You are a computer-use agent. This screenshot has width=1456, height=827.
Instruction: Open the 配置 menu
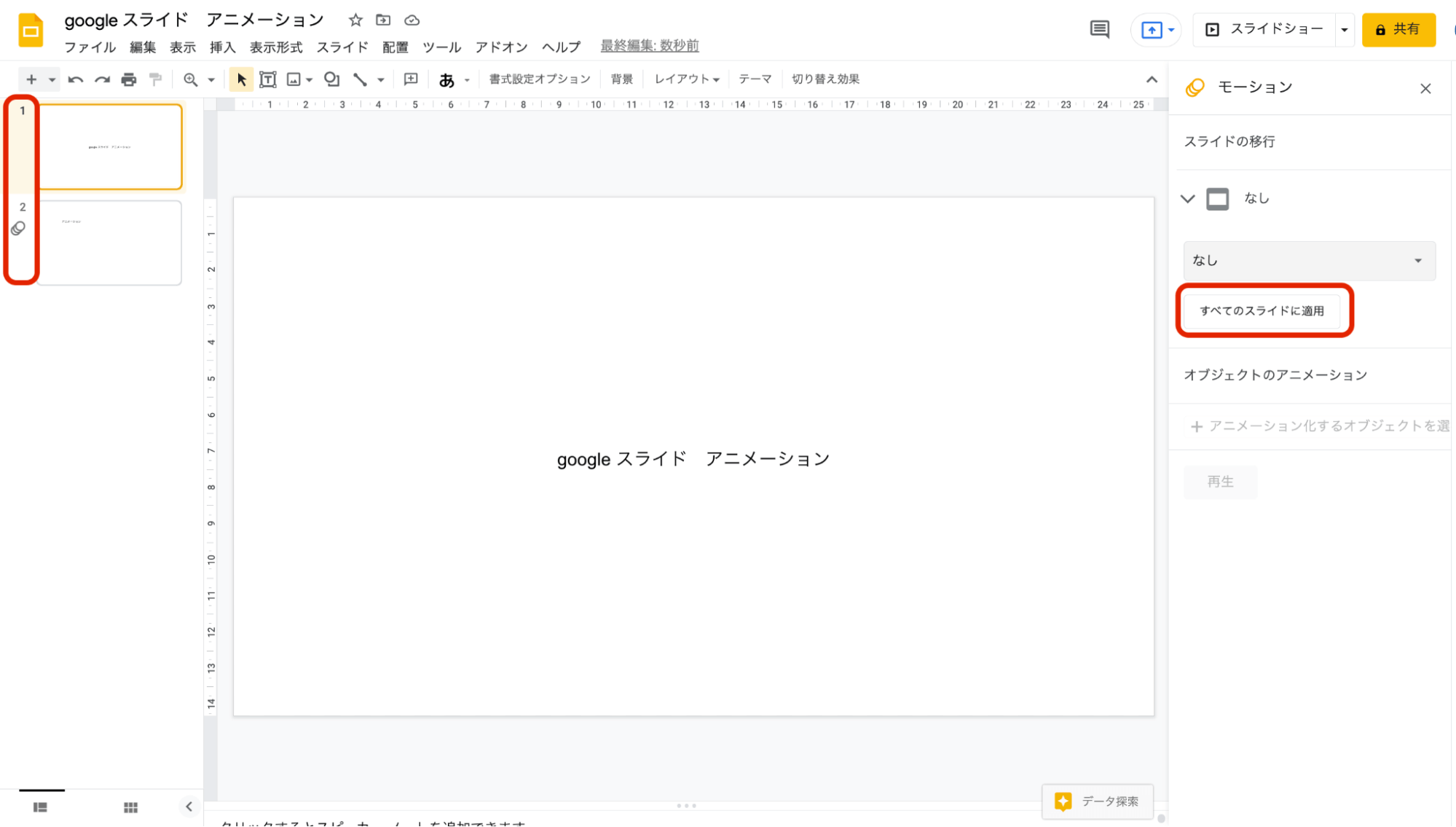pos(396,47)
